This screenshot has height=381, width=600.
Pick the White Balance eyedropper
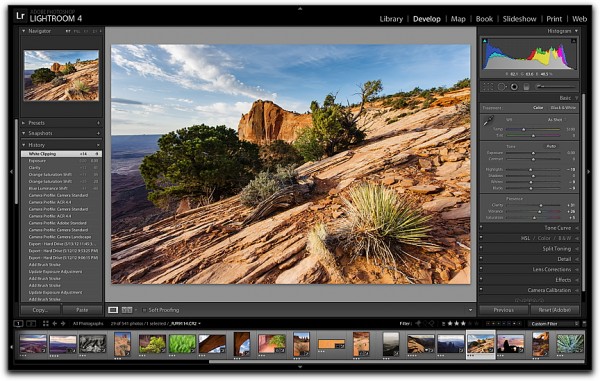coord(488,121)
